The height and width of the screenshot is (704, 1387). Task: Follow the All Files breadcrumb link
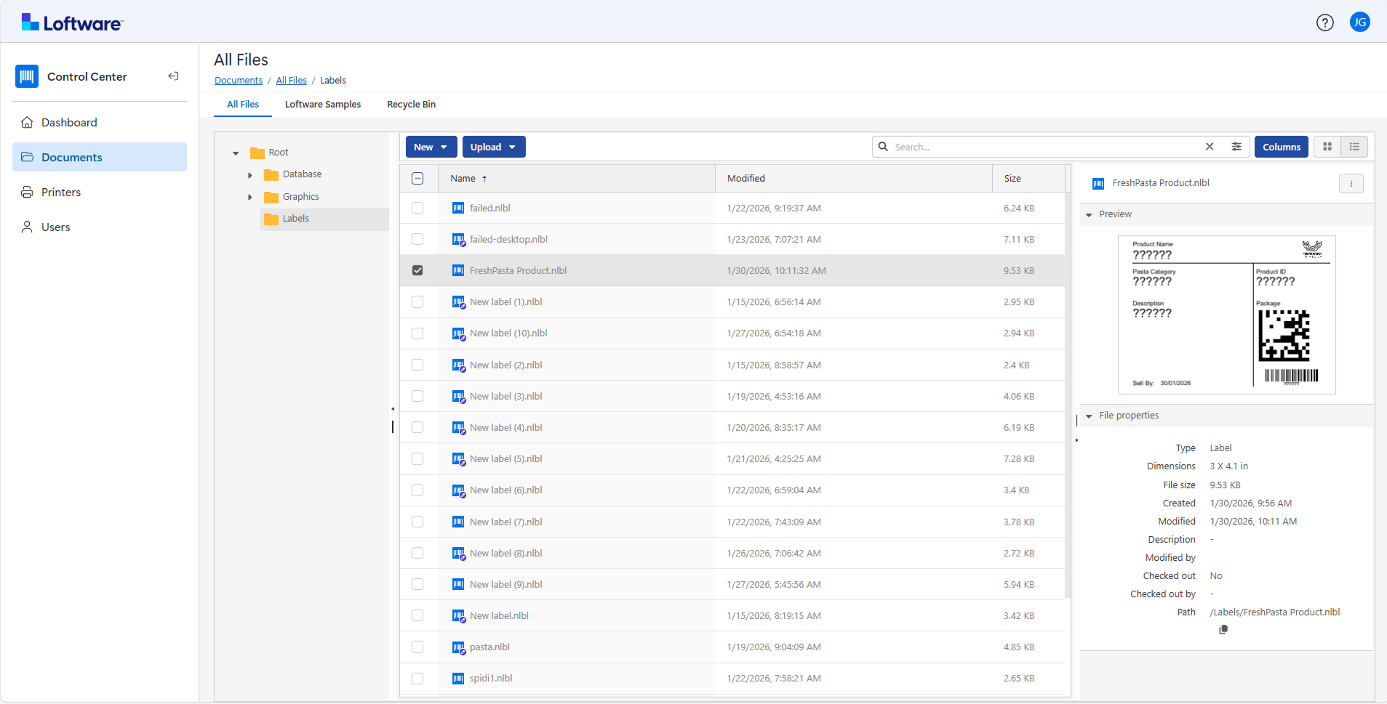[291, 80]
